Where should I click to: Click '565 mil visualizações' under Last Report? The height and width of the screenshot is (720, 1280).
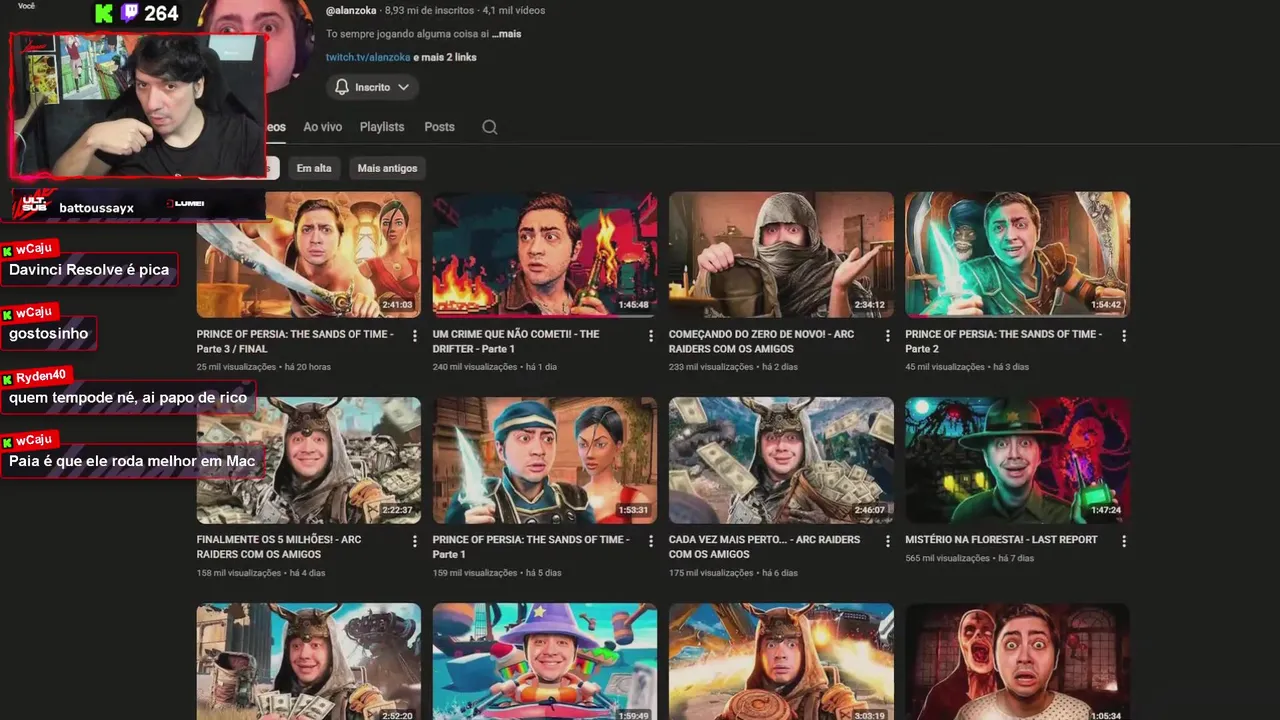click(x=947, y=558)
